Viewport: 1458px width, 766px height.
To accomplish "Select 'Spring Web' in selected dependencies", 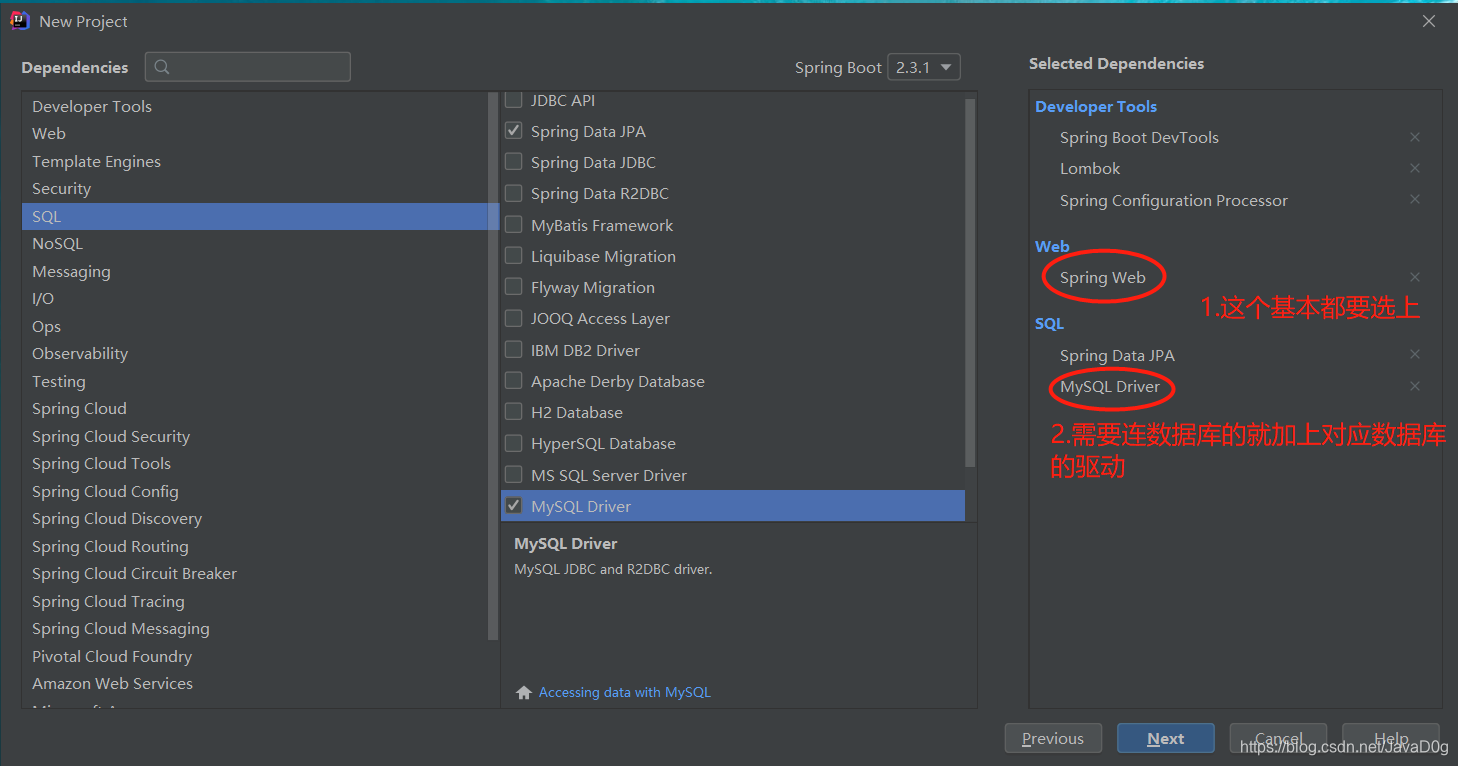I will pos(1102,277).
